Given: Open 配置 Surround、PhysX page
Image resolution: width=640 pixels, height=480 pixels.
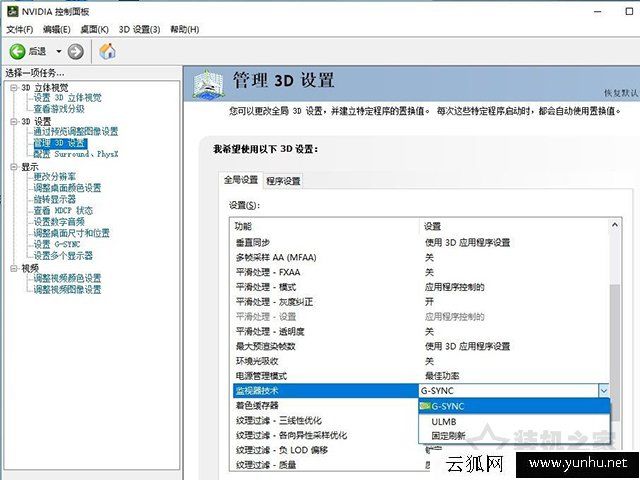Looking at the screenshot, I should pyautogui.click(x=76, y=154).
